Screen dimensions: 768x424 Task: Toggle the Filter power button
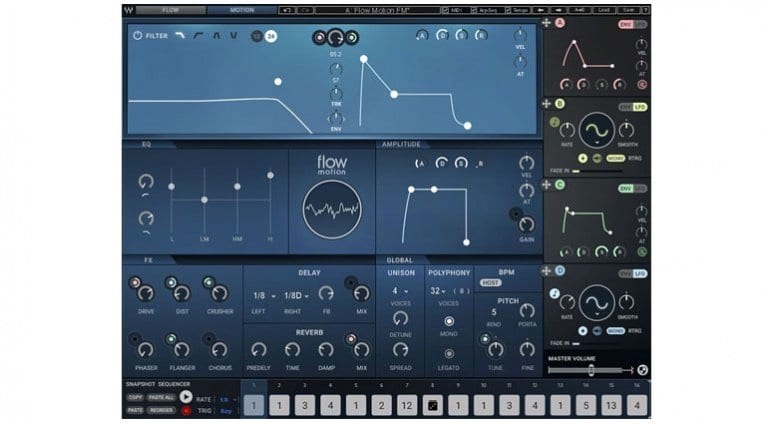[x=138, y=35]
